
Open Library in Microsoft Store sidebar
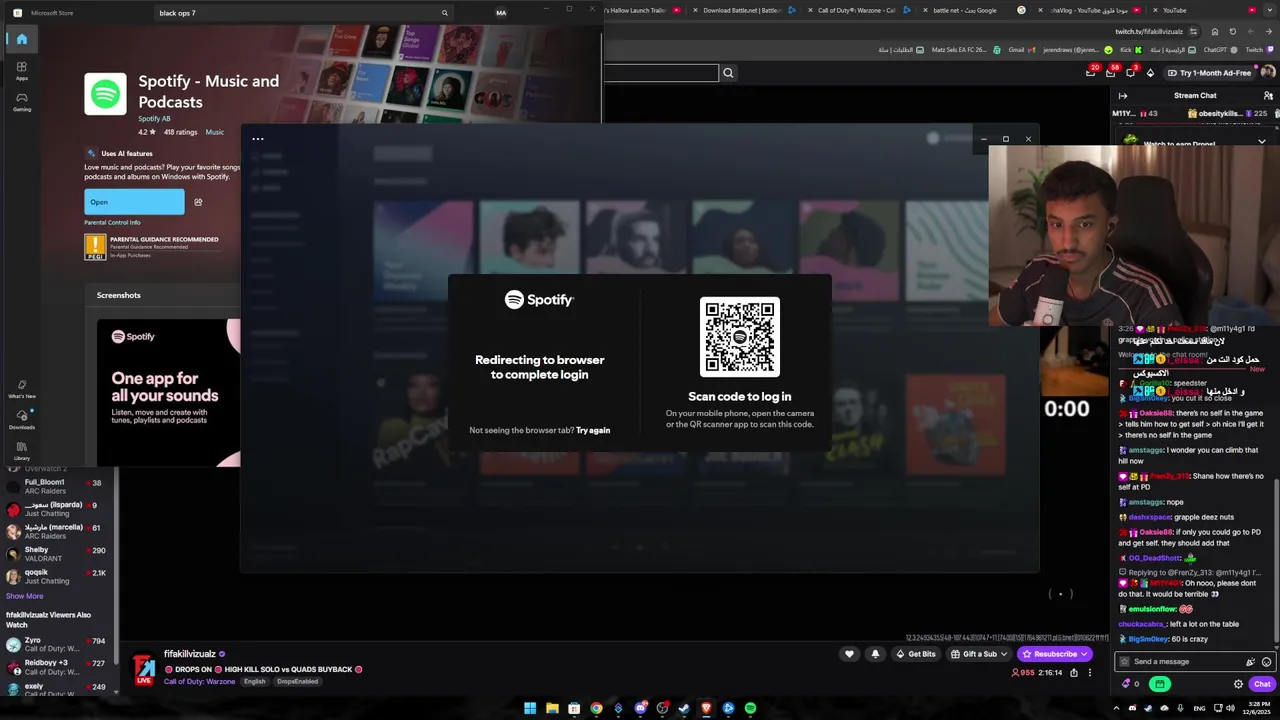21,451
